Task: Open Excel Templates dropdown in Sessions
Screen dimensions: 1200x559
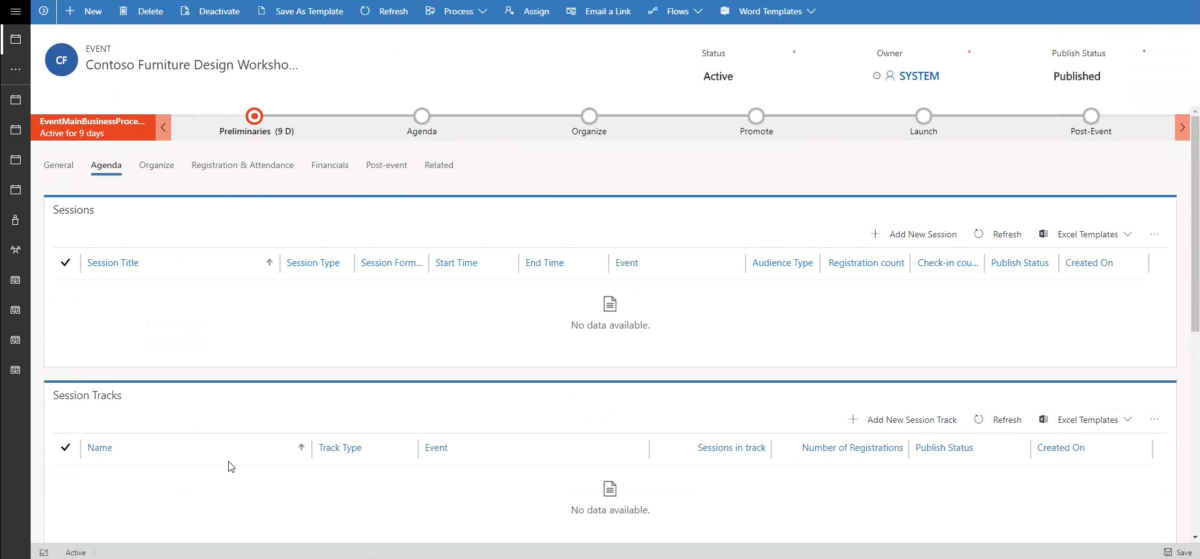Action: [1085, 234]
